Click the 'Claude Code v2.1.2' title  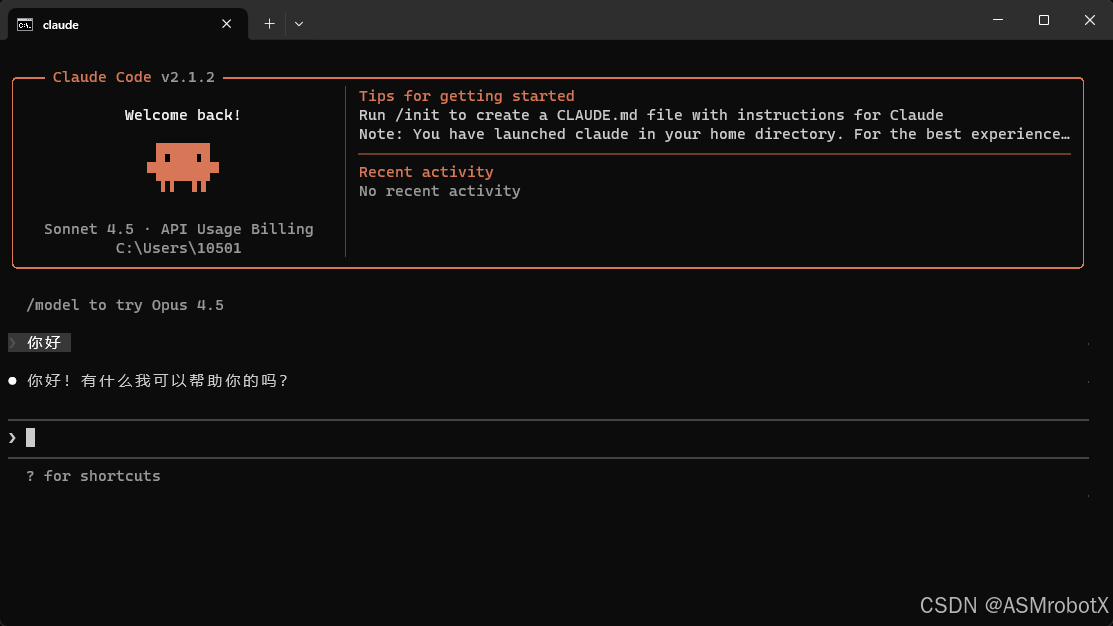pos(133,77)
